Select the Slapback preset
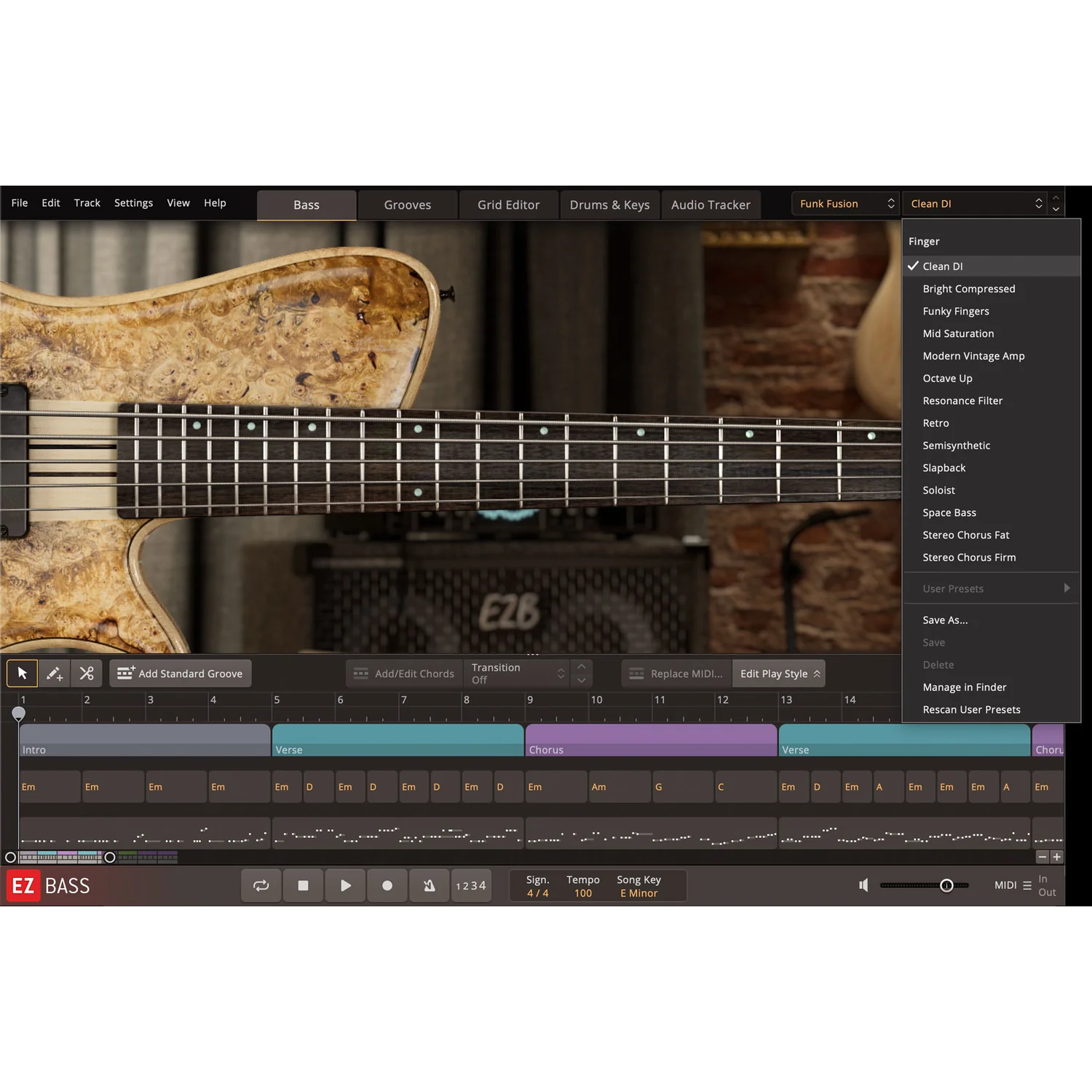Image resolution: width=1092 pixels, height=1092 pixels. pyautogui.click(x=990, y=468)
